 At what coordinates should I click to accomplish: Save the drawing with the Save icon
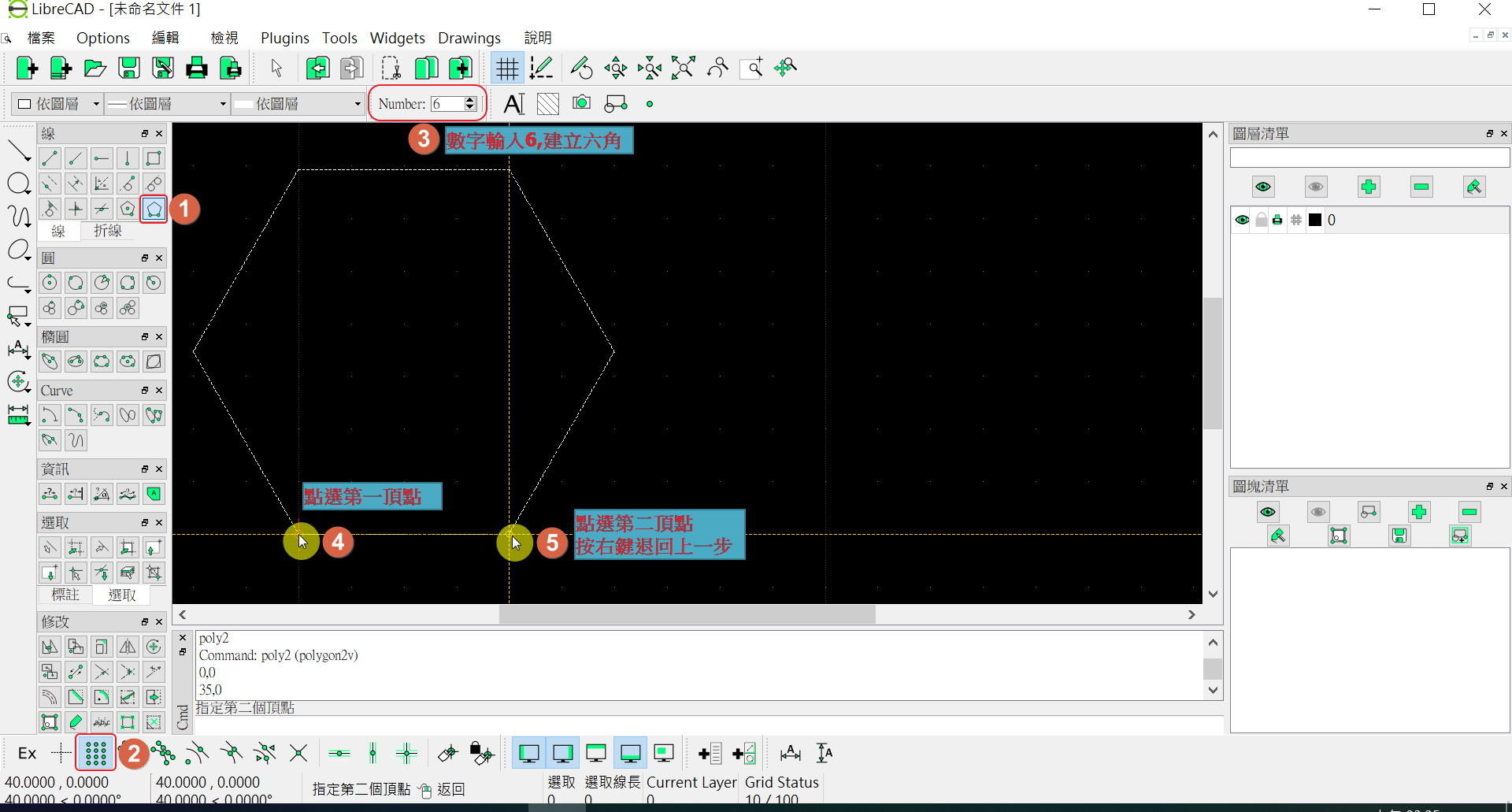click(x=129, y=69)
